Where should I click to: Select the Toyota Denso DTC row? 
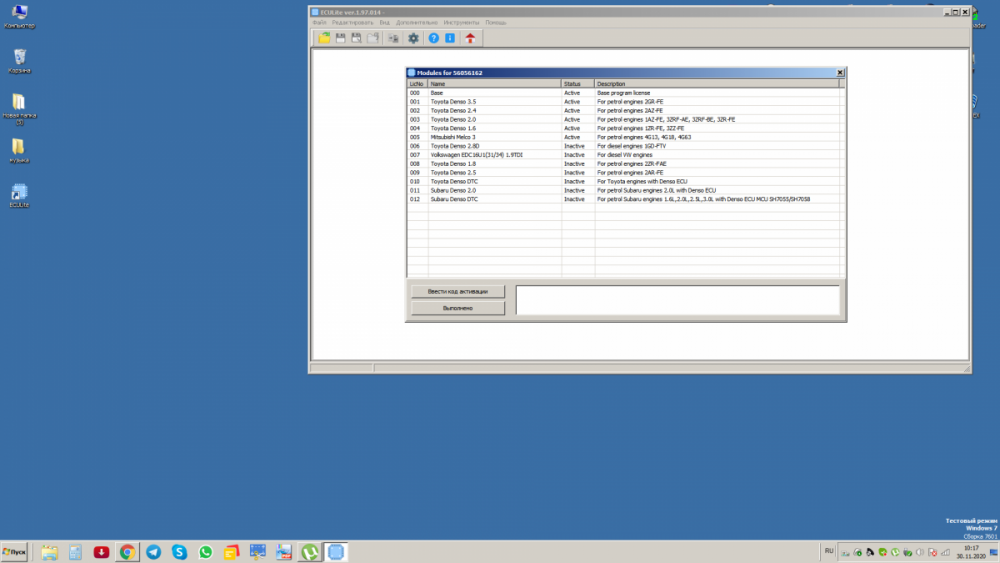624,182
